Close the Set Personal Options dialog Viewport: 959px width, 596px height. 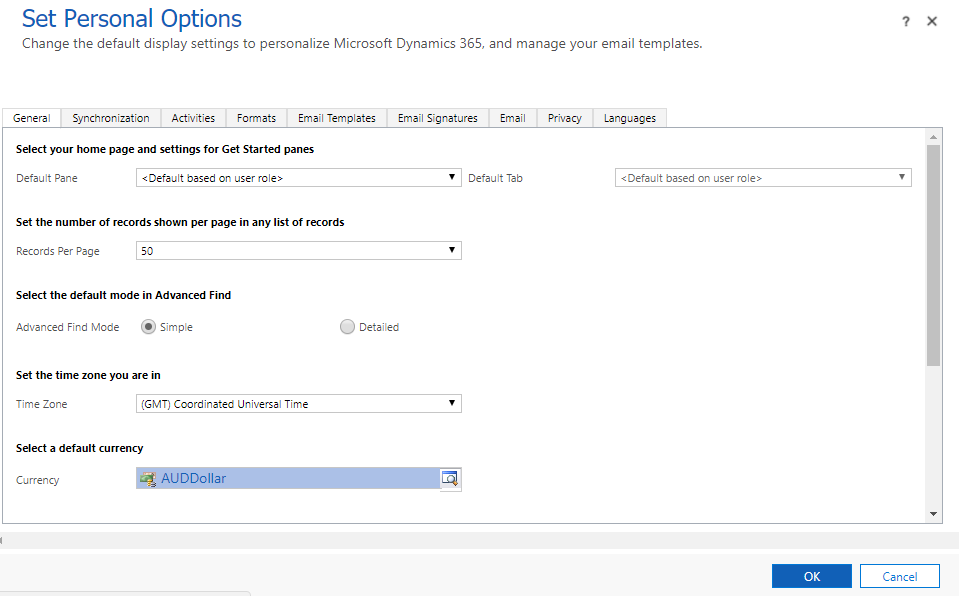(x=932, y=21)
